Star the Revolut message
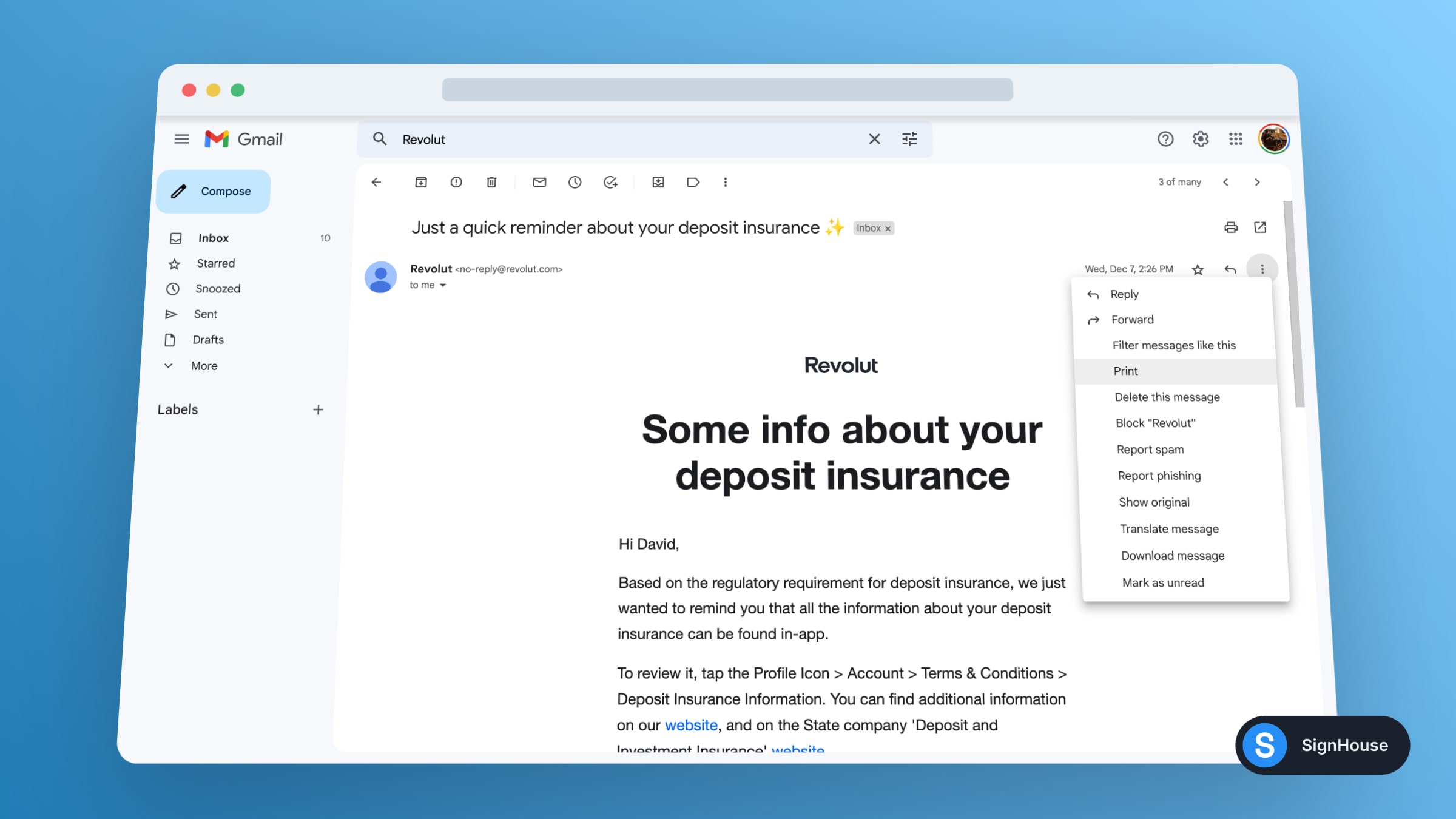1456x819 pixels. pyautogui.click(x=1198, y=269)
